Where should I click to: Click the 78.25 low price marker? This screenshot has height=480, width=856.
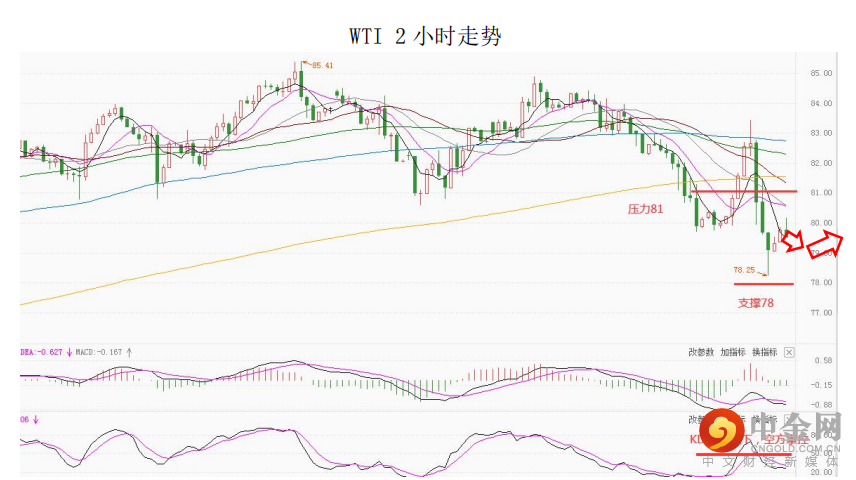pos(744,270)
